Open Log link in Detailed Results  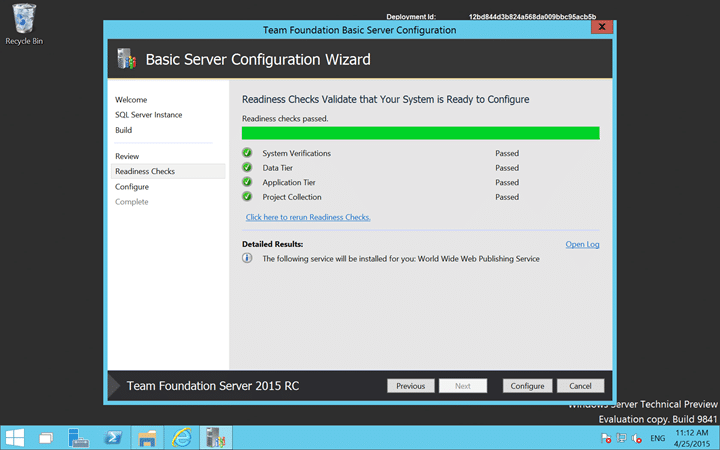[582, 244]
